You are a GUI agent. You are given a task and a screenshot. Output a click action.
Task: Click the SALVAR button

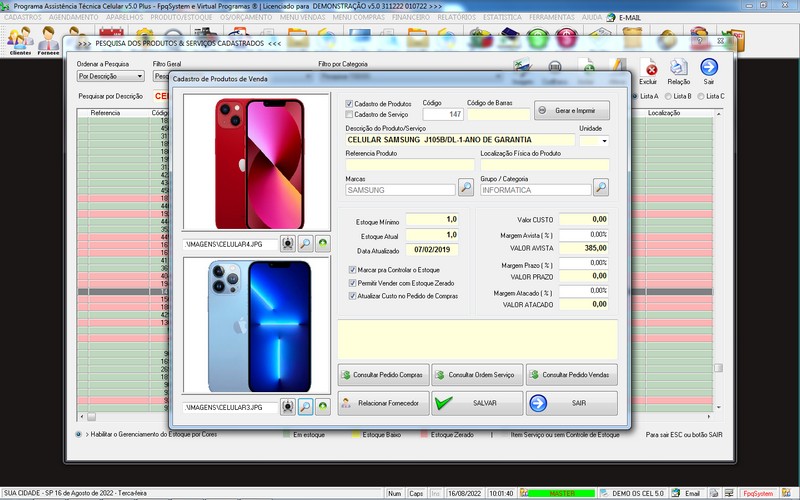point(478,403)
